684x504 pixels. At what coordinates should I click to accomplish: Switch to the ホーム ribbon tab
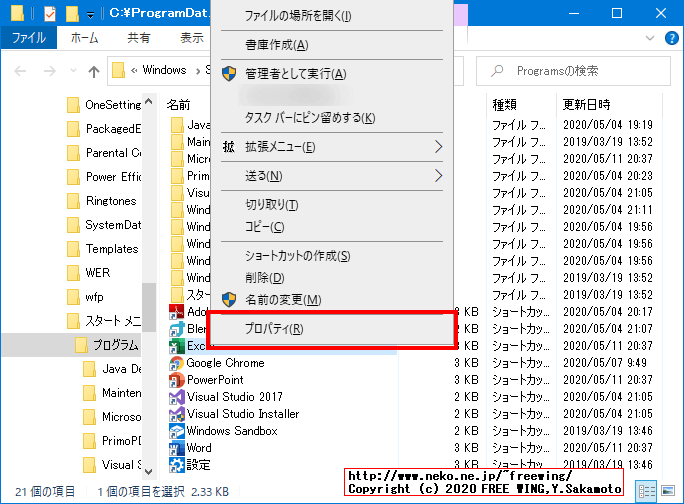coord(84,38)
